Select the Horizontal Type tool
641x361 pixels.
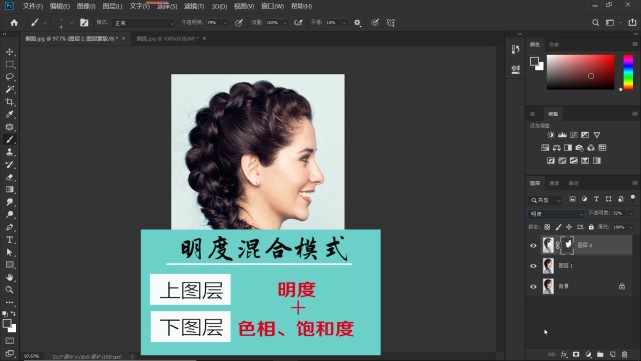[9, 240]
